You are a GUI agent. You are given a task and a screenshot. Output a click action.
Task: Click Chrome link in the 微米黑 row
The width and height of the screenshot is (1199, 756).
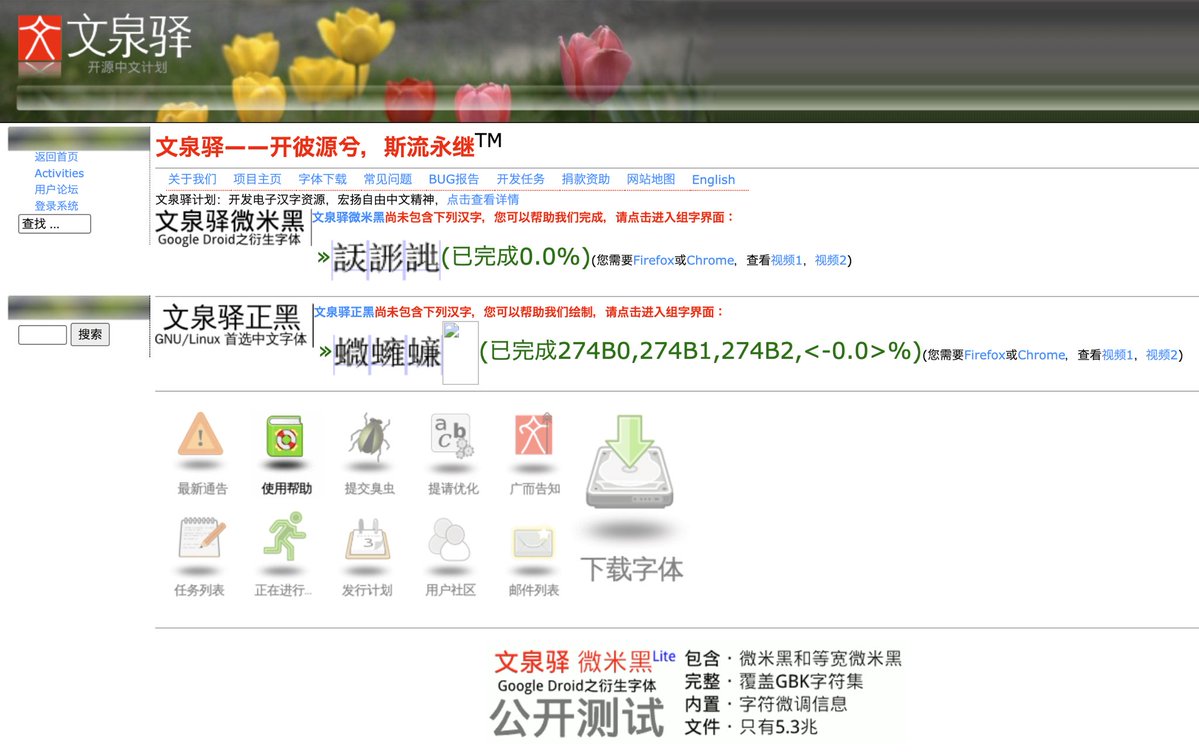click(x=710, y=261)
